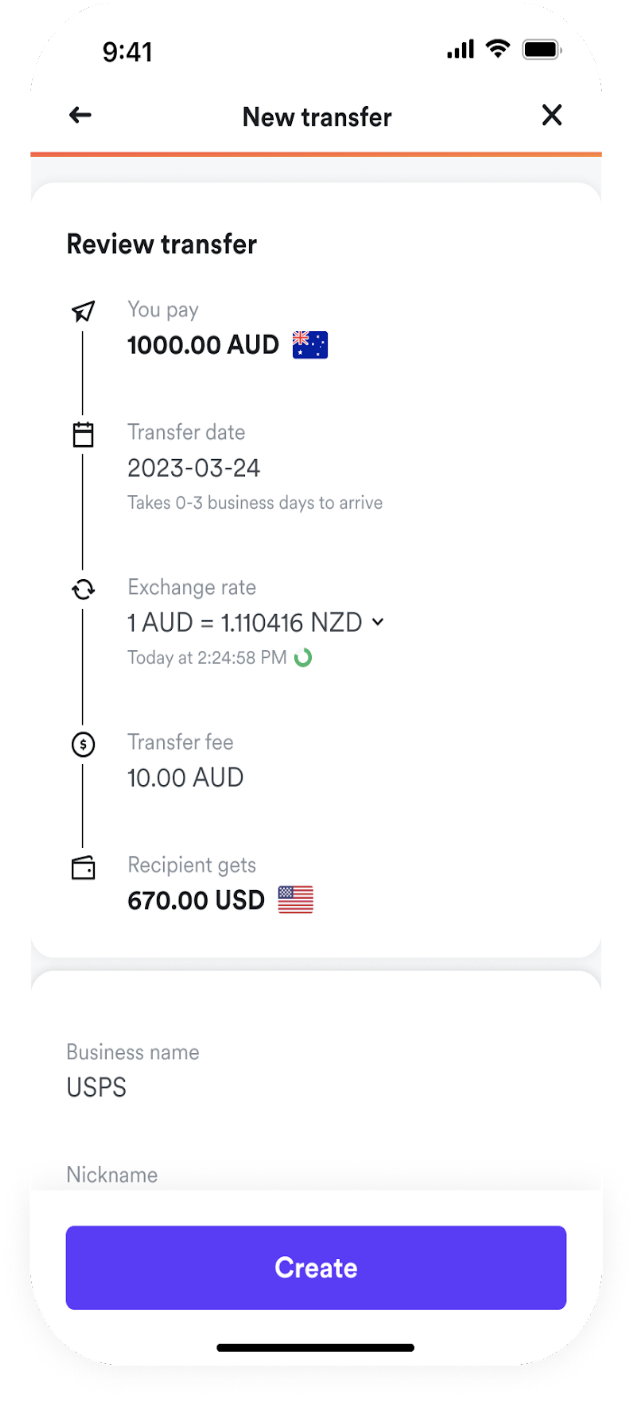Tap the Review transfer heading
Screen dimensions: 638x1410
162,244
